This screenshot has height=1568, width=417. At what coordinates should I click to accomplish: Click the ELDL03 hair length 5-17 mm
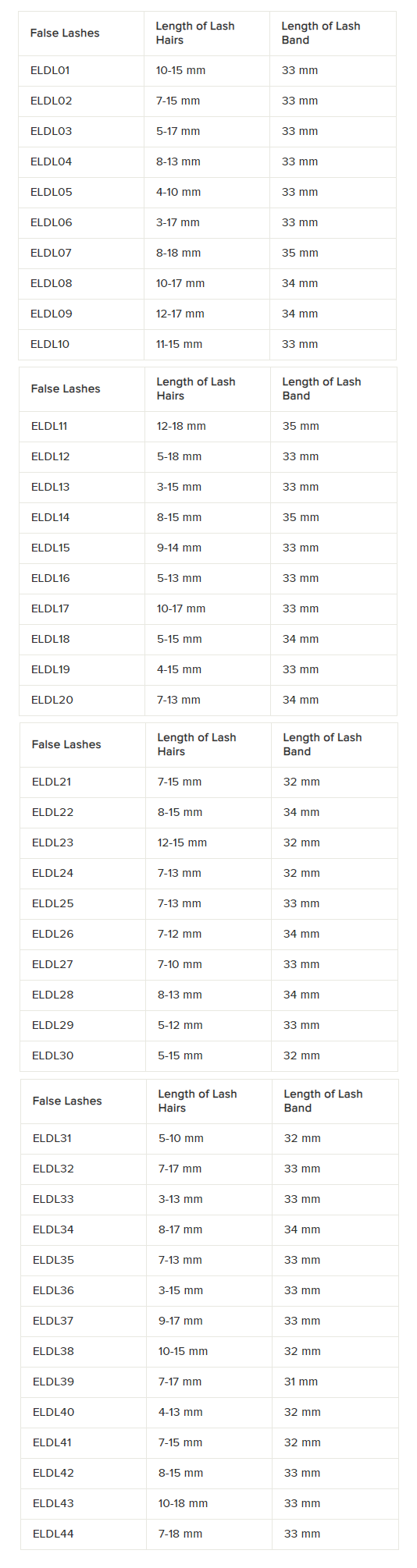(x=178, y=131)
